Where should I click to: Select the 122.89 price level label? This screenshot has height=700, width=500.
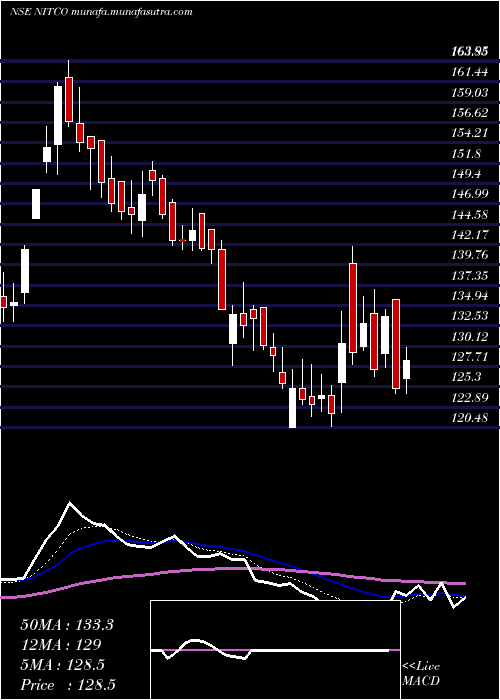[472, 397]
